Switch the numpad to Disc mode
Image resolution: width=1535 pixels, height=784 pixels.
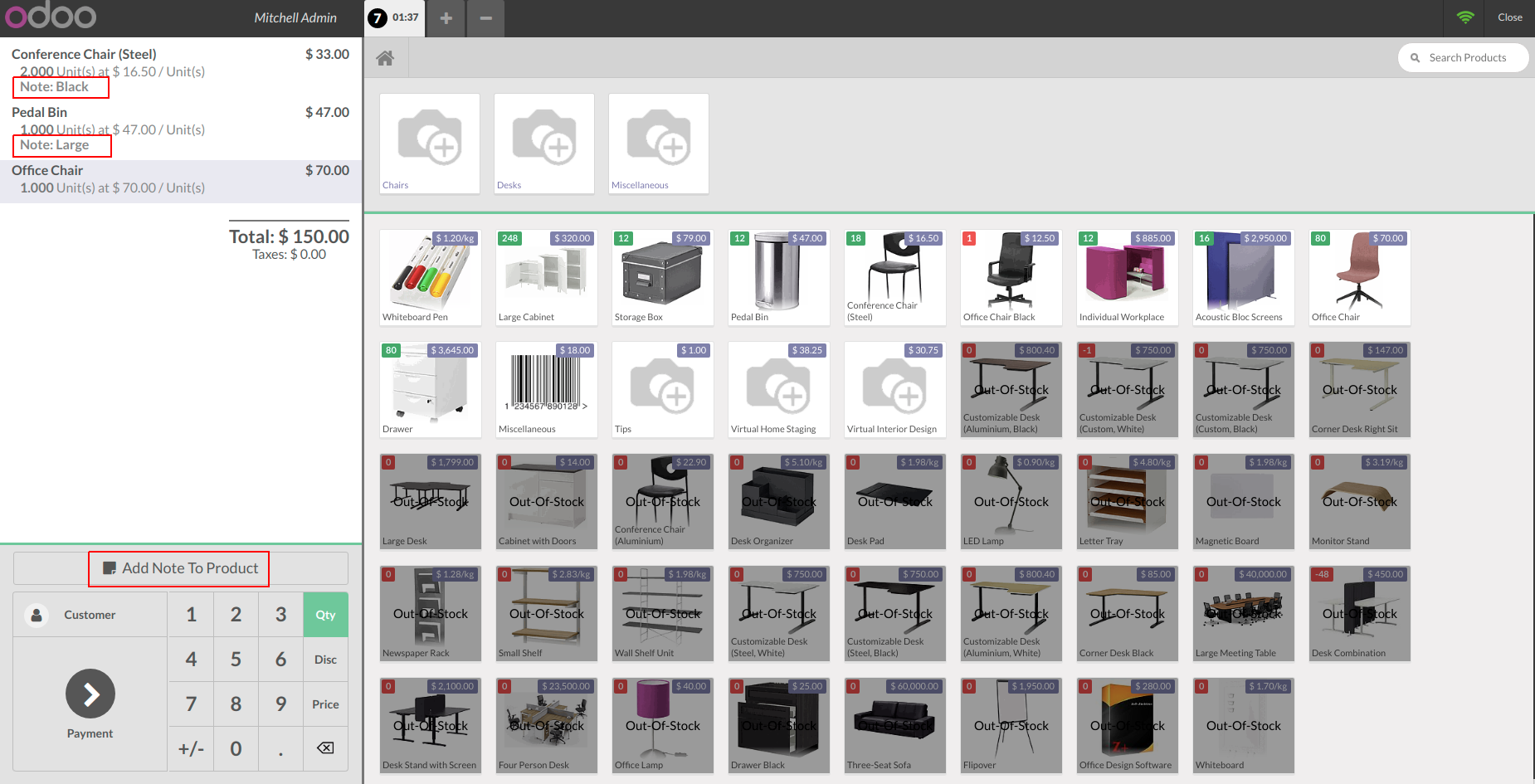click(325, 659)
